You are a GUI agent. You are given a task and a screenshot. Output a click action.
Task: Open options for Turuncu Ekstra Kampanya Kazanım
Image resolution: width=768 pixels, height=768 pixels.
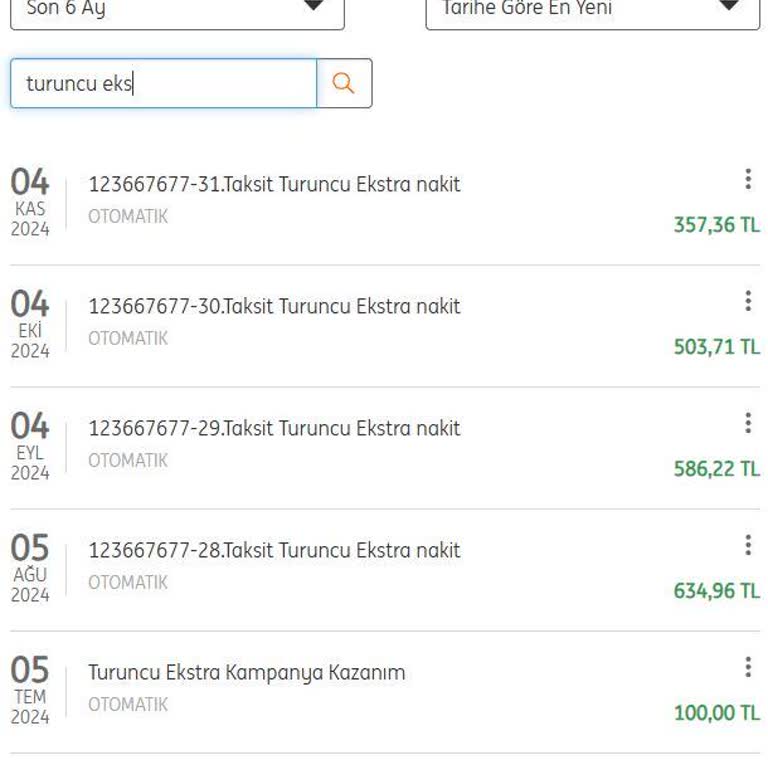click(x=747, y=667)
